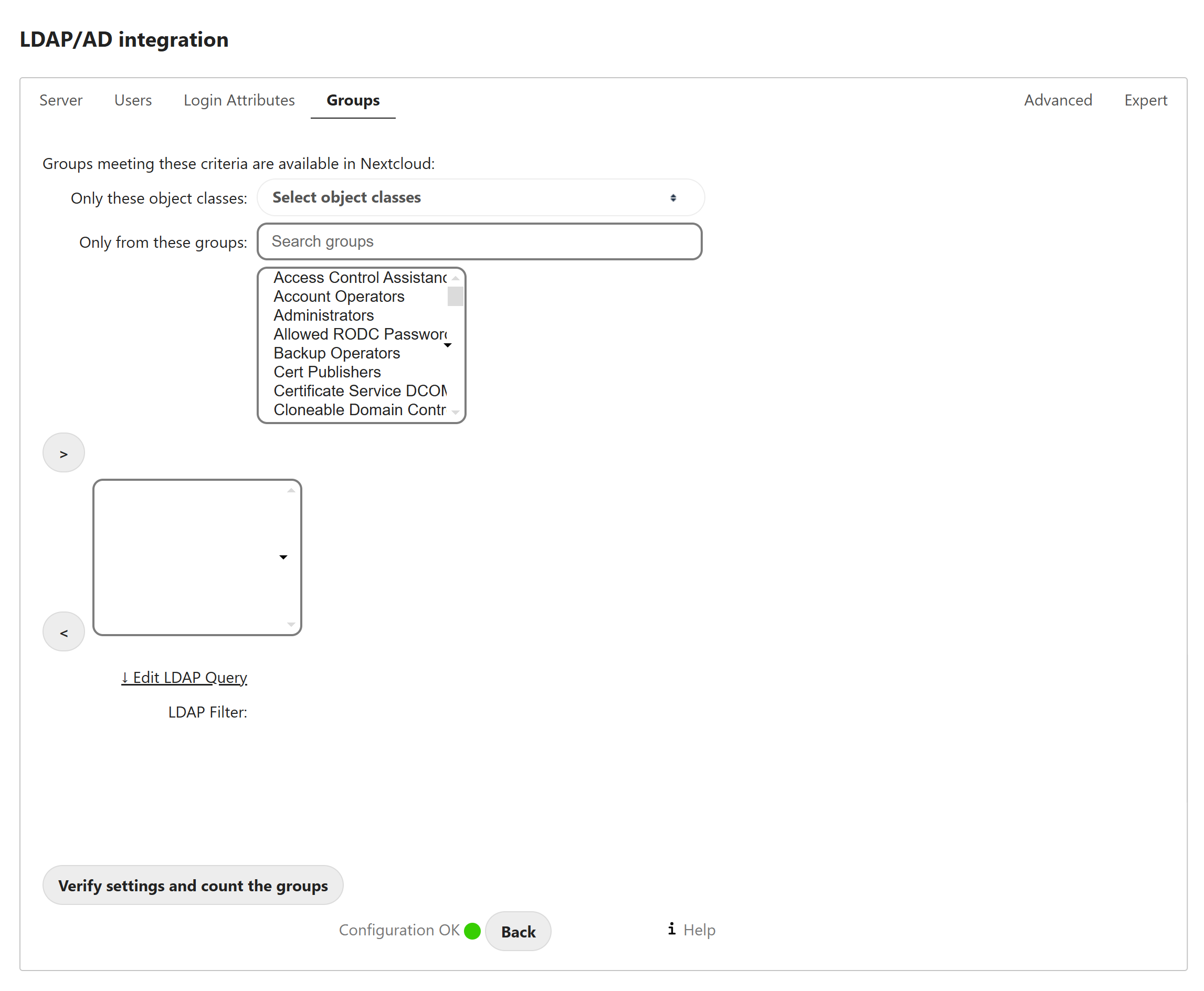Click scroll-down arrow in available groups list
The height and width of the screenshot is (991, 1204).
tap(455, 412)
